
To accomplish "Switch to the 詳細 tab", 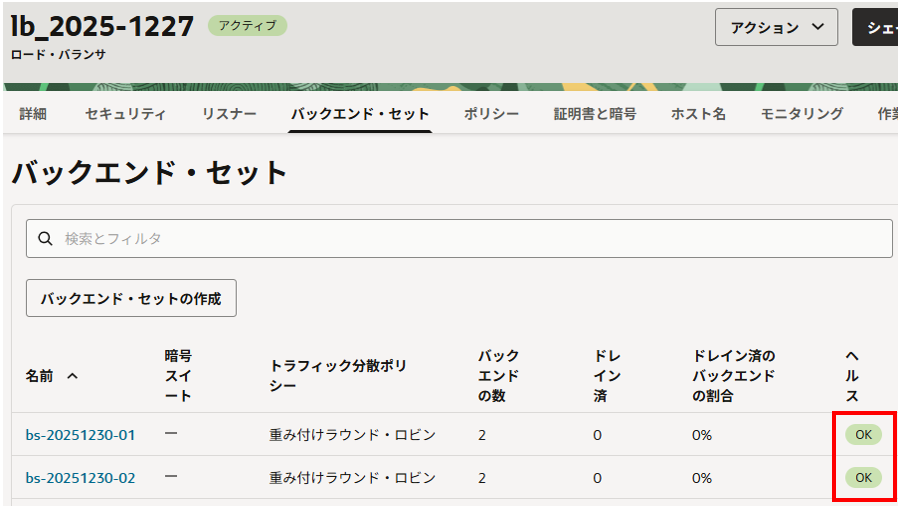I will [33, 114].
